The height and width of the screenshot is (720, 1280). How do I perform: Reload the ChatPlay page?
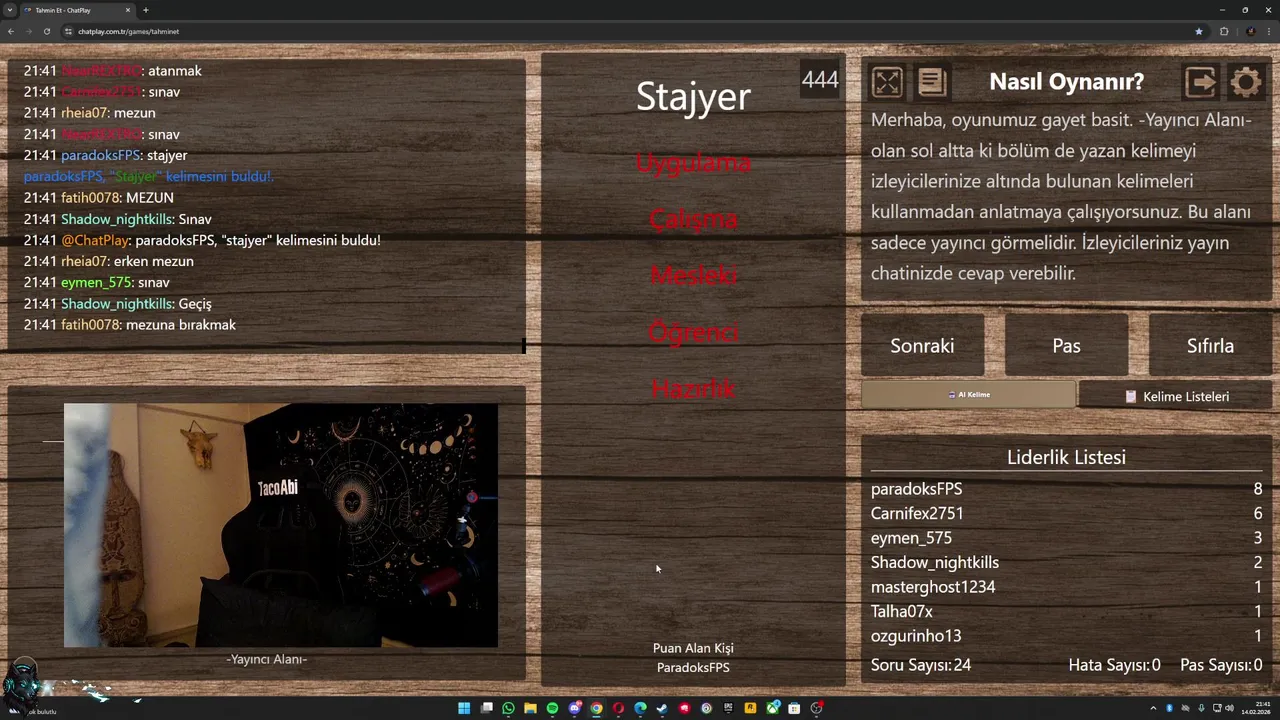click(47, 31)
